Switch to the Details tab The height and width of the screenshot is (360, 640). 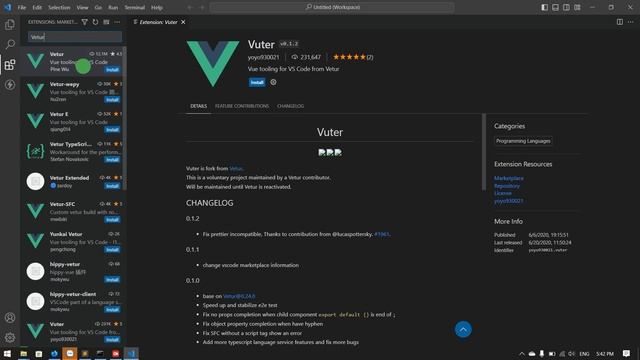pyautogui.click(x=198, y=106)
